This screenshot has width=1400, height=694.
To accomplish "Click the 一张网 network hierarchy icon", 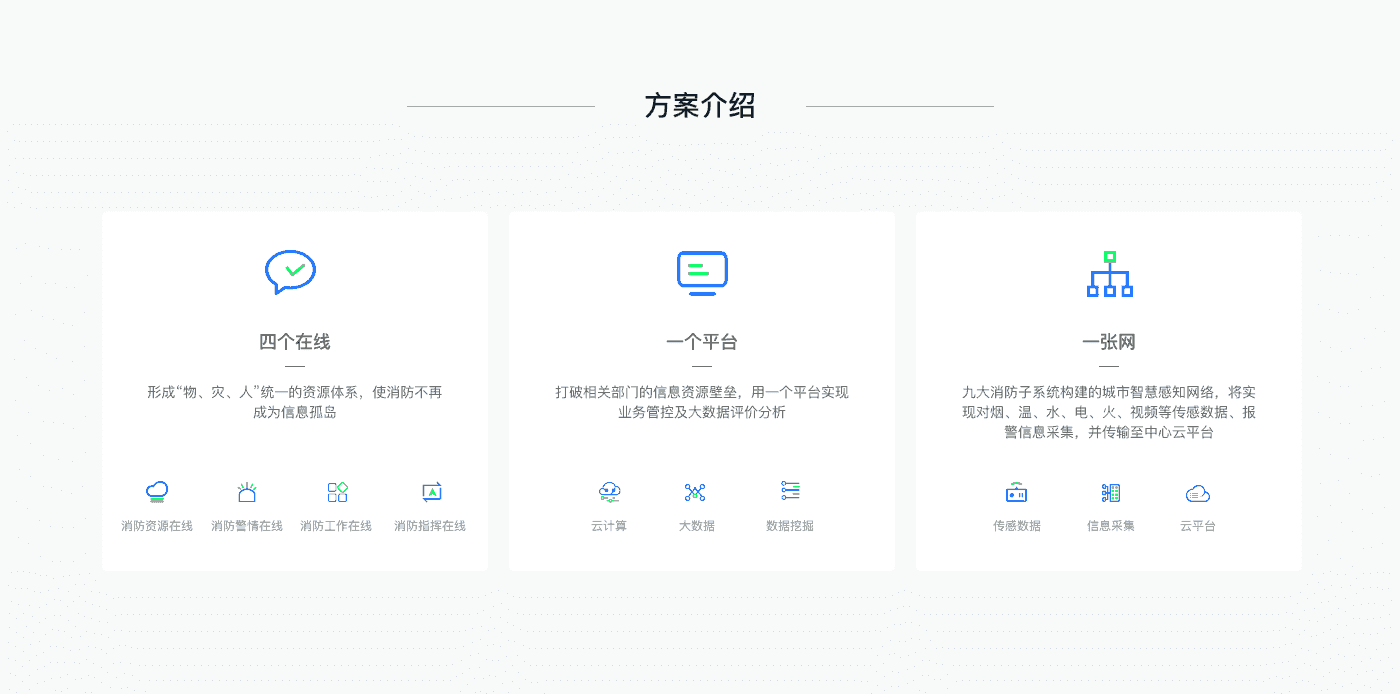I will 1109,274.
